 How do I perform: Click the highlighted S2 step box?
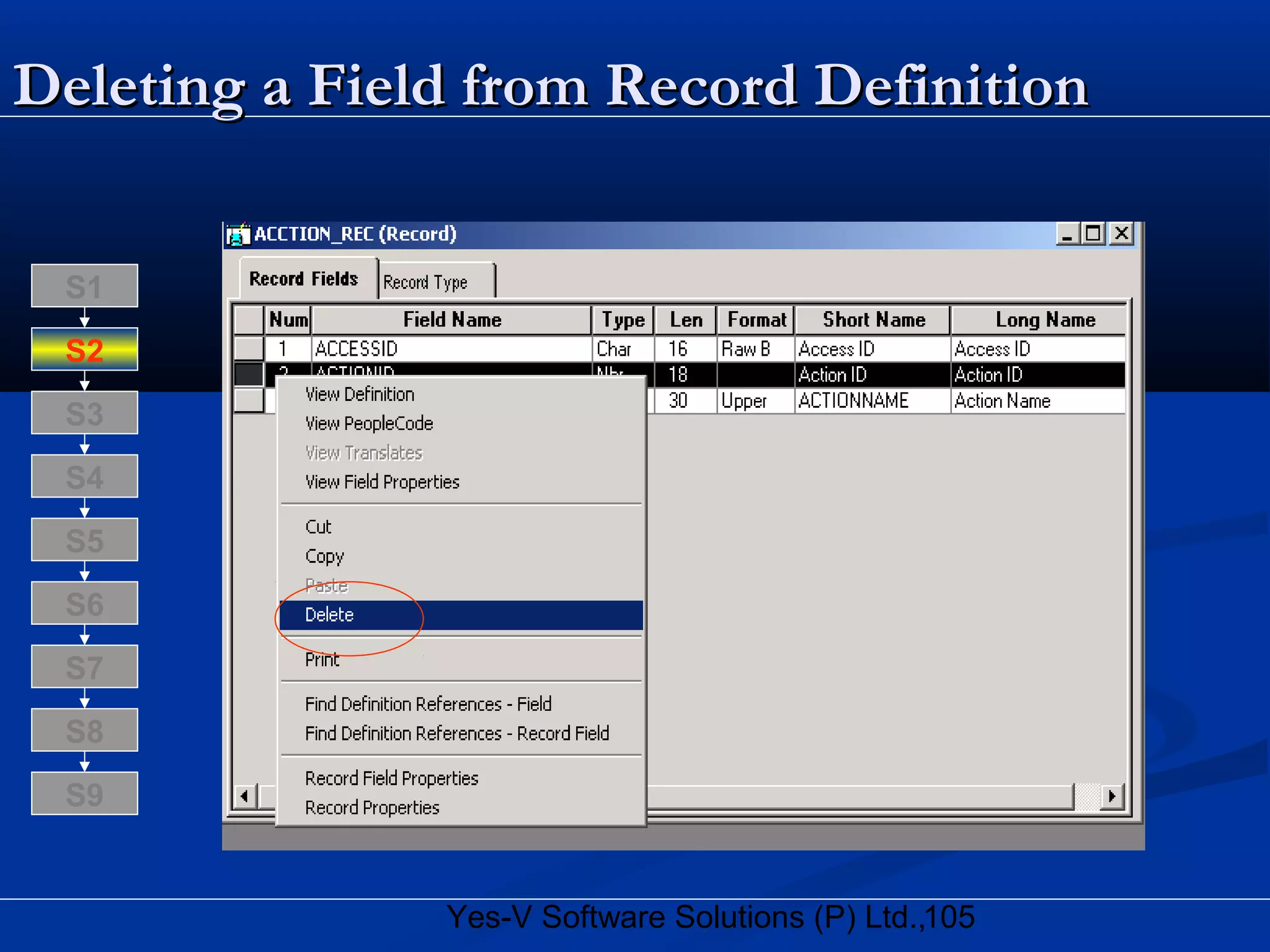84,349
